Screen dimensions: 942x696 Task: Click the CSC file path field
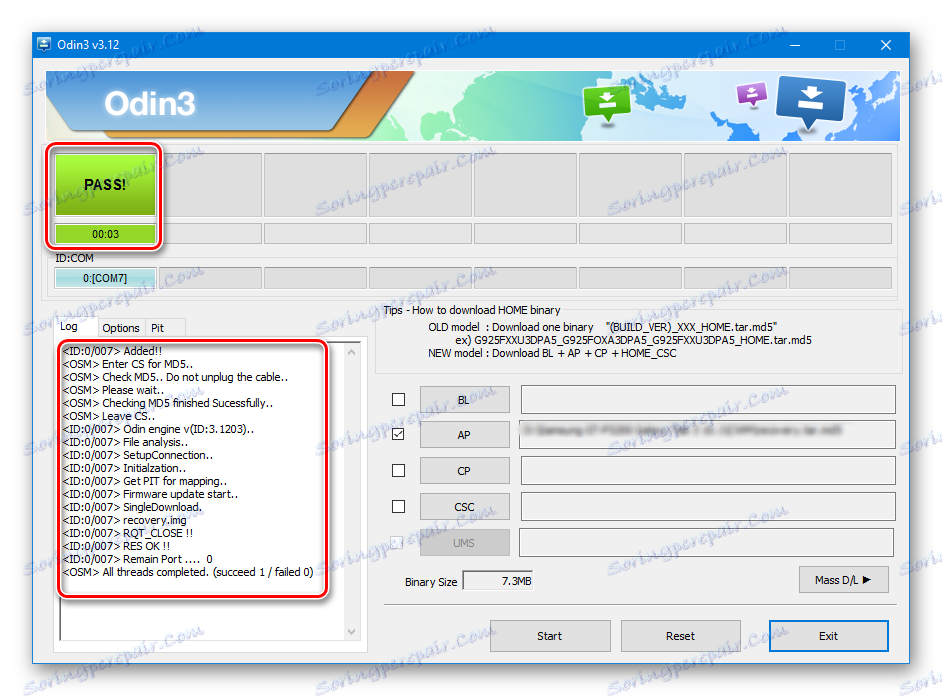click(708, 507)
